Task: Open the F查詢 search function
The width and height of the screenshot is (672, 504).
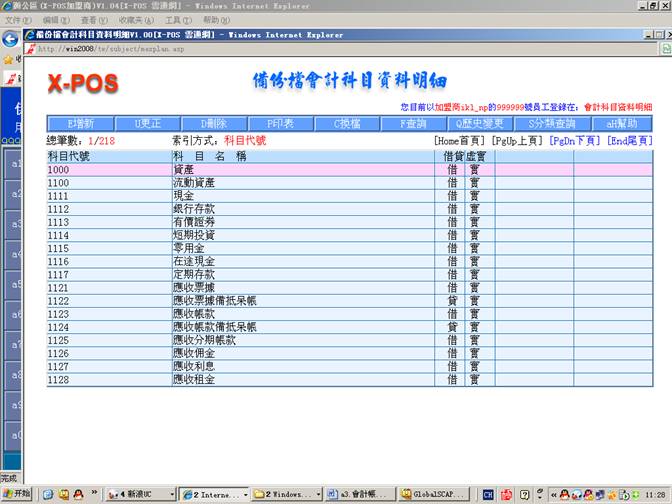Action: 414,124
